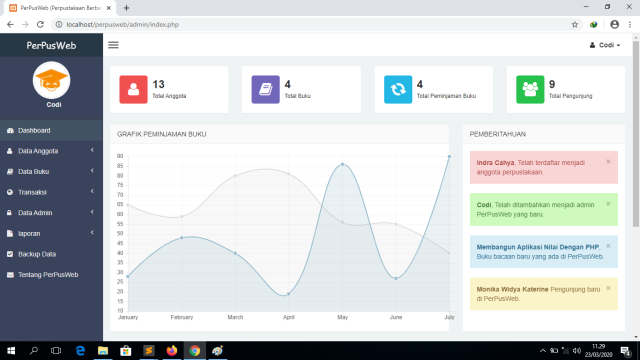640x360 pixels.
Task: Open Firefox from the taskbar
Action: [172, 351]
